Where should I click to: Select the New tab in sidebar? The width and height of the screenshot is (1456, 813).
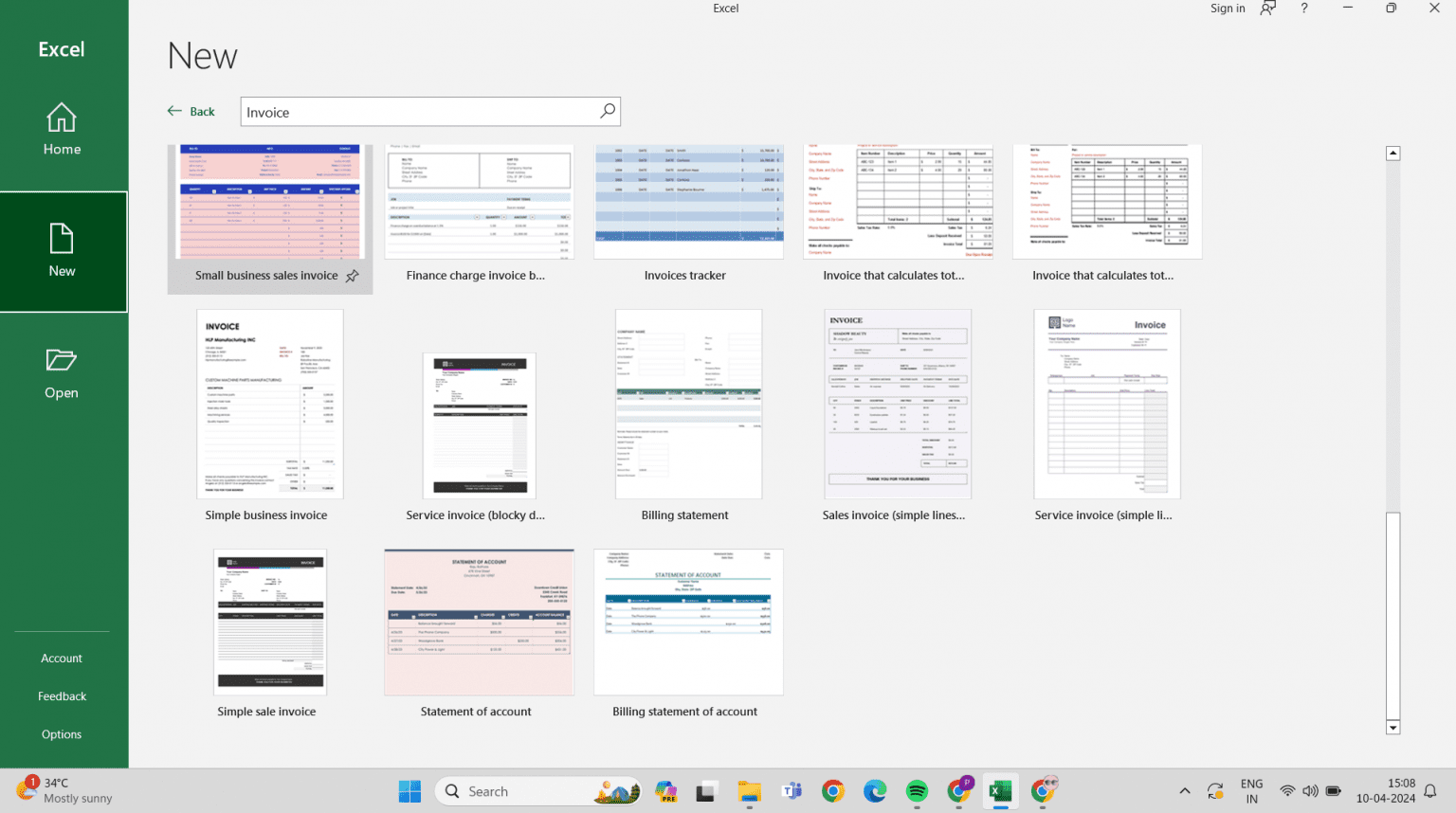click(63, 251)
